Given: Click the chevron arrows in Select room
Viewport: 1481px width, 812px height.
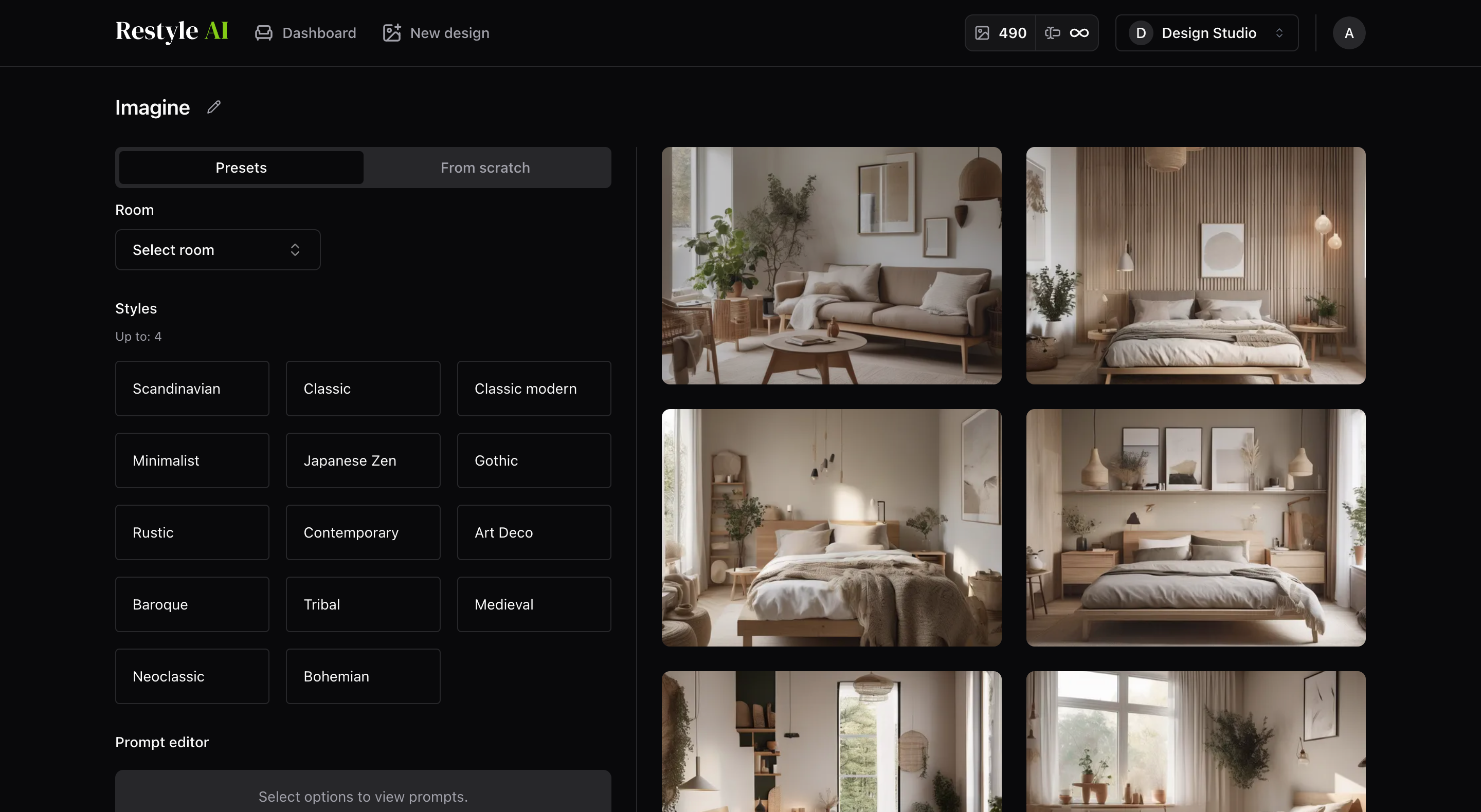Looking at the screenshot, I should pos(295,250).
